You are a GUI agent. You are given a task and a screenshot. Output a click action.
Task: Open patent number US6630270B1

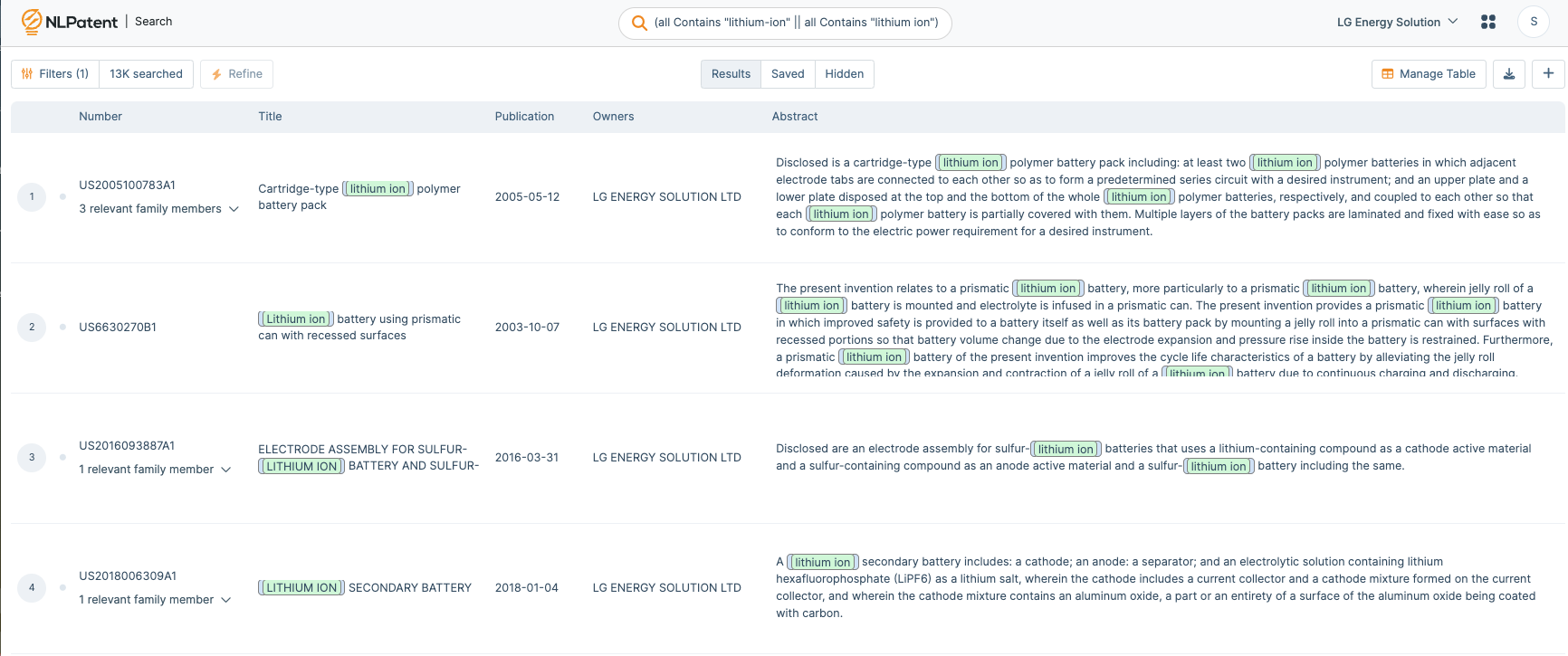click(118, 327)
